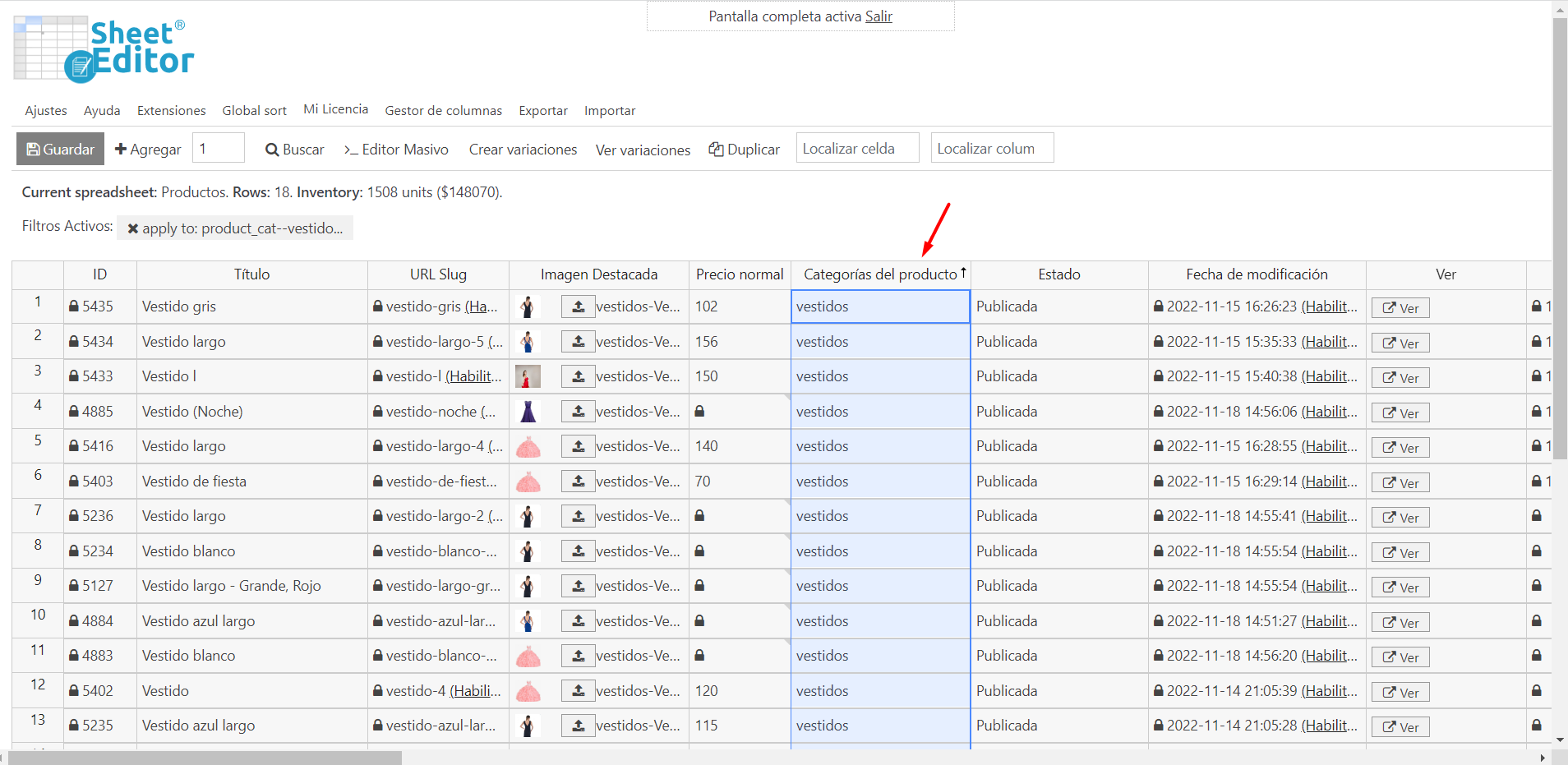
Task: Click the Duplicar copy icon
Action: pos(717,149)
